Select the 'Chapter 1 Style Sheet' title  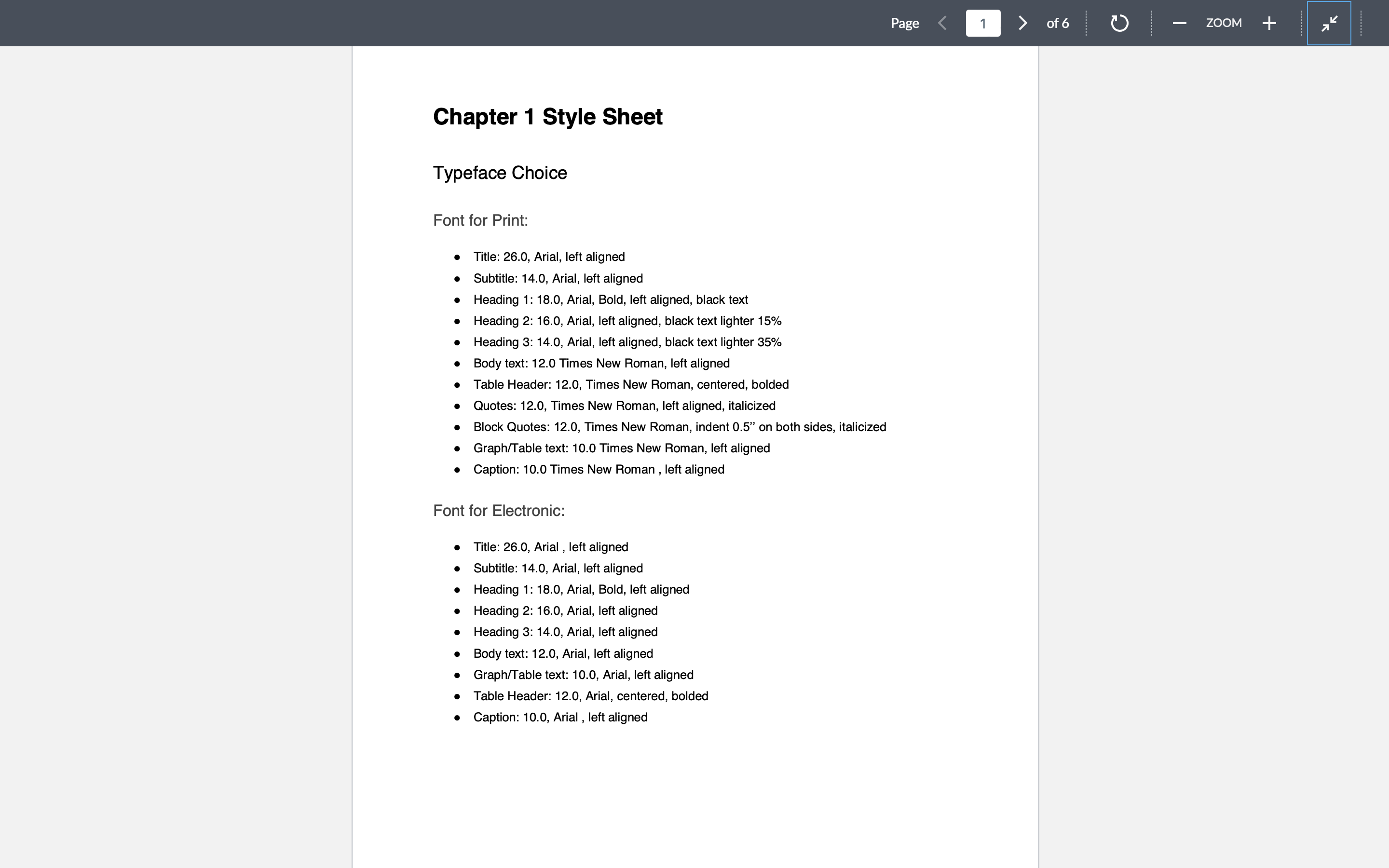pos(547,117)
